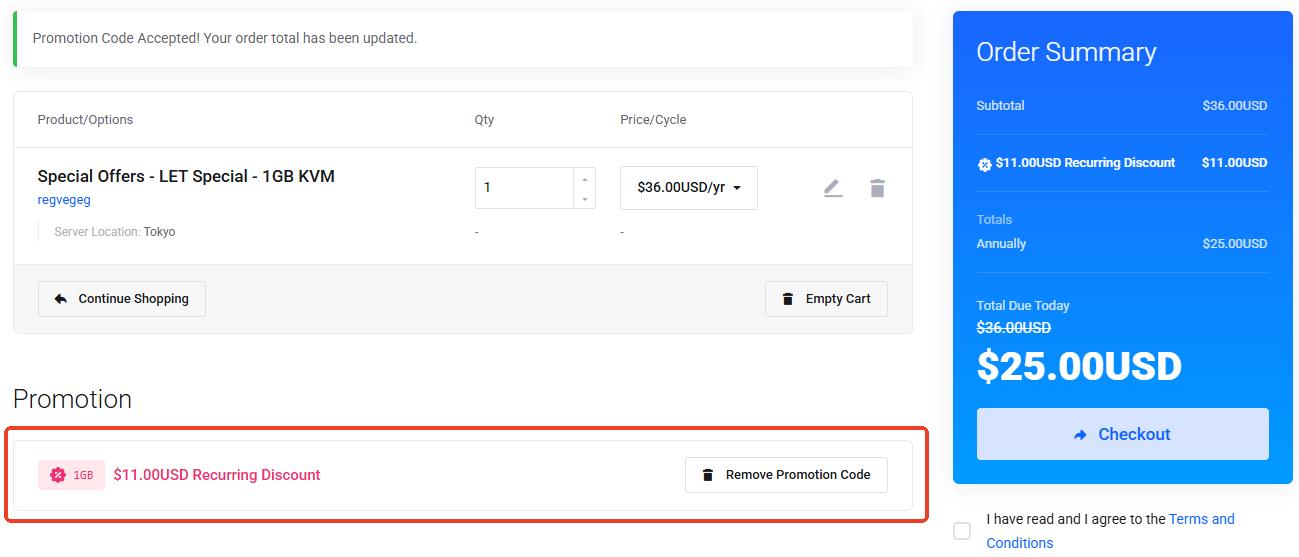Image resolution: width=1299 pixels, height=557 pixels.
Task: Click the discount badge icon in Order Summary
Action: click(984, 164)
